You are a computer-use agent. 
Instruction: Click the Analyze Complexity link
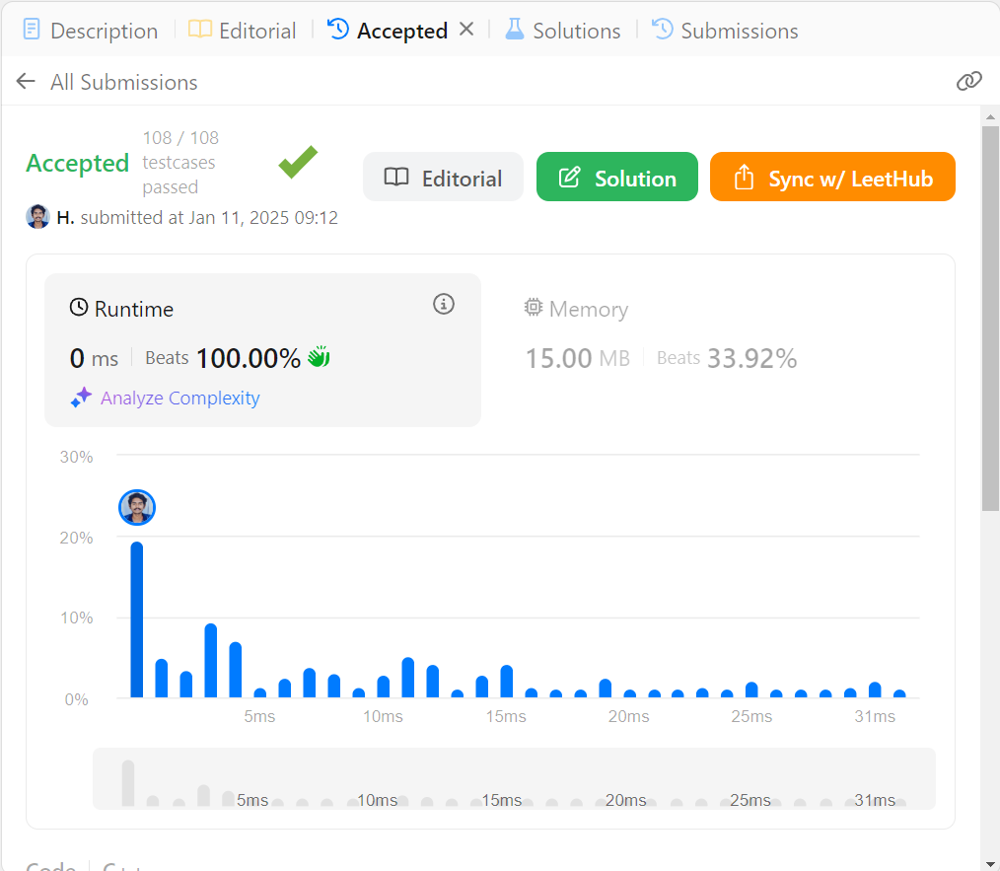point(180,398)
